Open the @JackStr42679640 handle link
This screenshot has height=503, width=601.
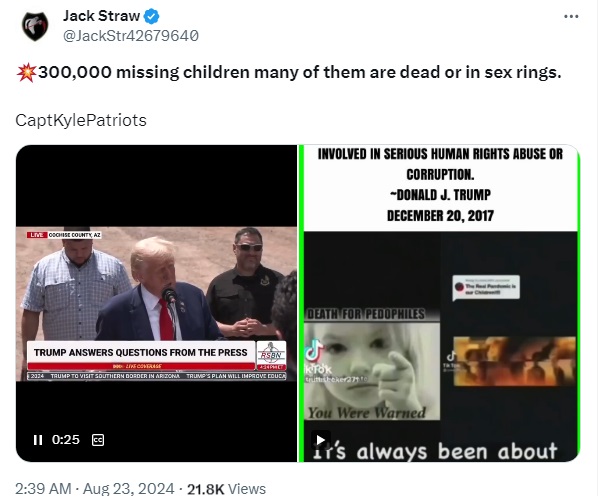point(131,36)
